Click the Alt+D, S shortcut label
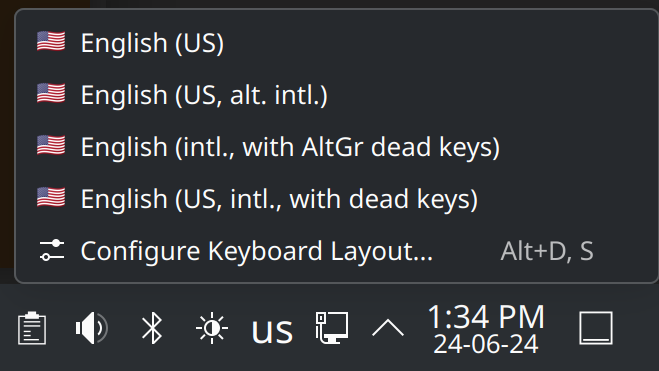 point(547,251)
